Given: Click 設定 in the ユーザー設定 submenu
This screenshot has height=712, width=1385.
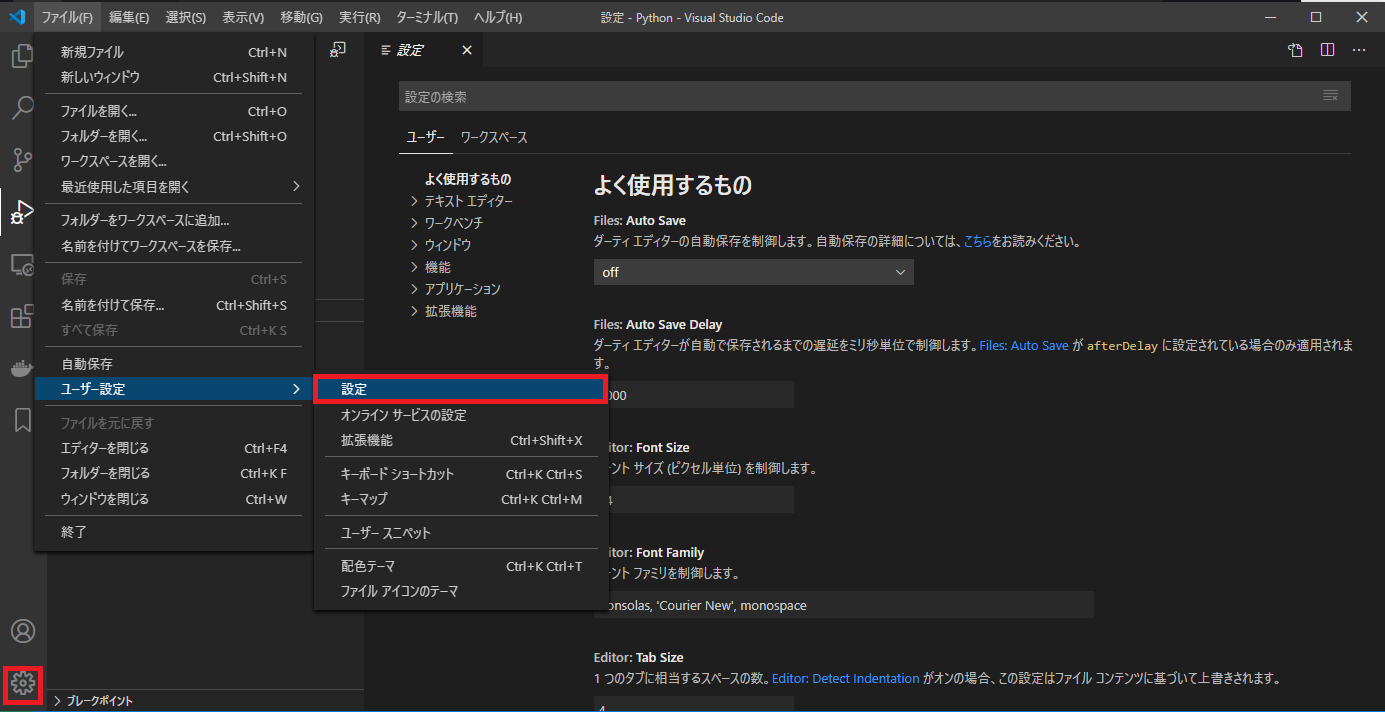Looking at the screenshot, I should (x=460, y=389).
